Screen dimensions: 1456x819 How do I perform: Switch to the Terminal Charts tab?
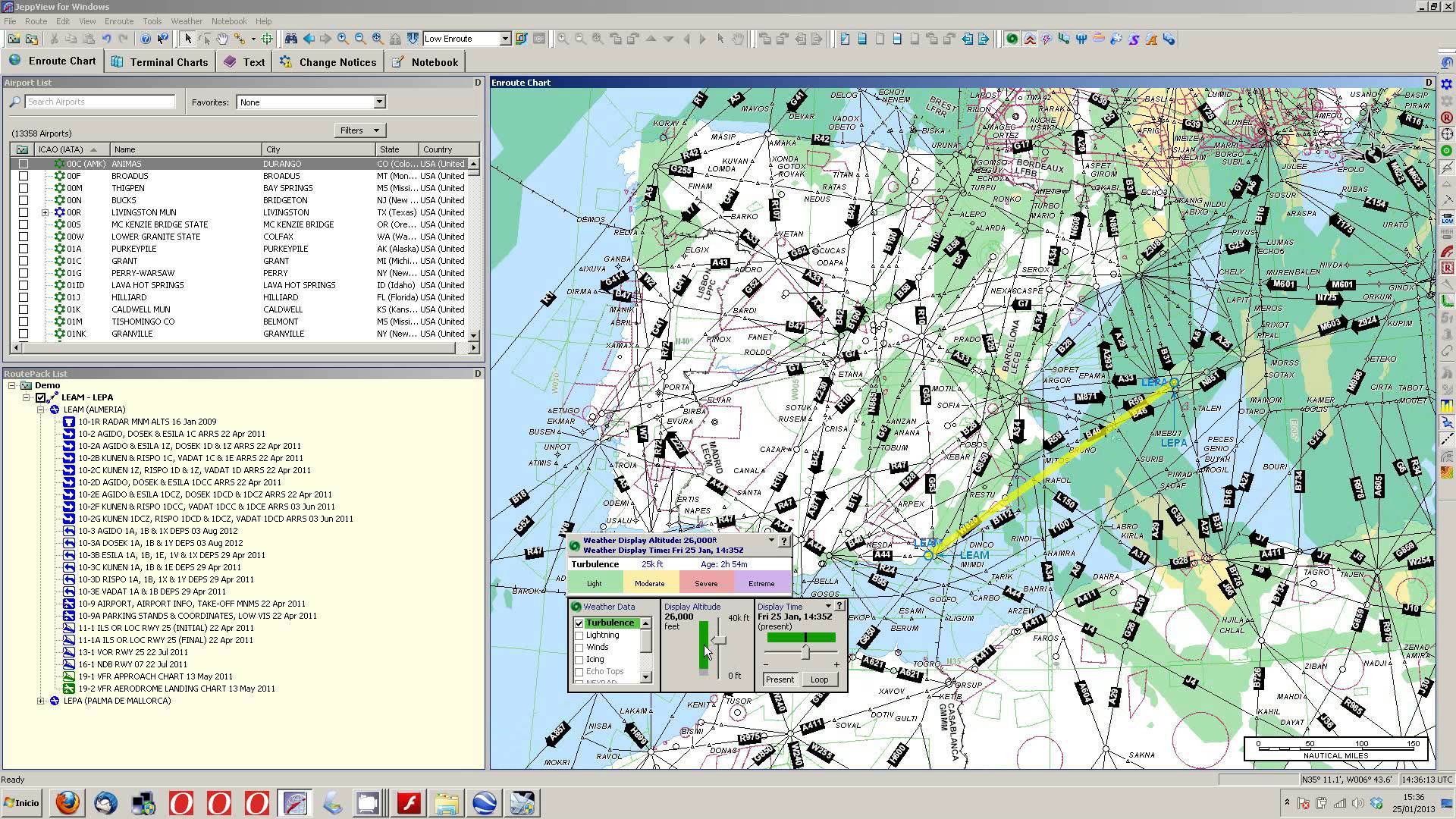[x=160, y=62]
